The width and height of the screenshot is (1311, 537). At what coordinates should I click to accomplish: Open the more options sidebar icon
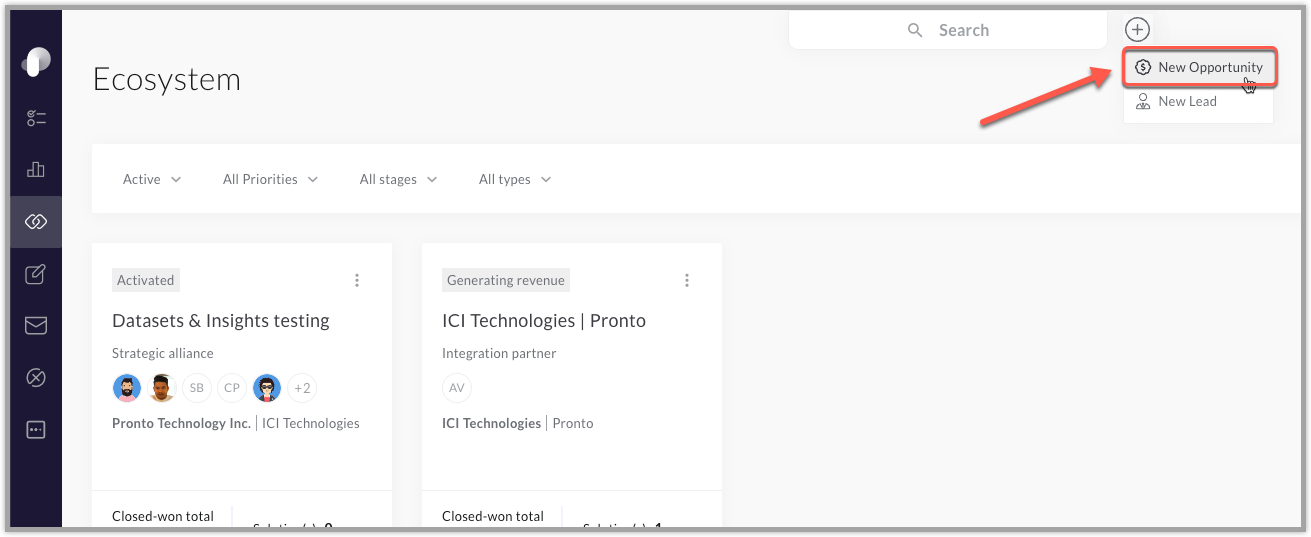click(36, 430)
